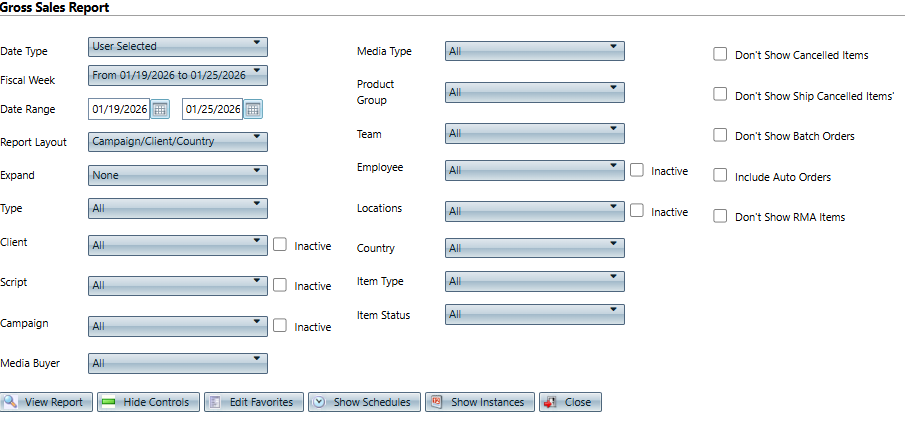The image size is (905, 430).
Task: Expand the Fiscal Week dropdown
Action: point(178,75)
